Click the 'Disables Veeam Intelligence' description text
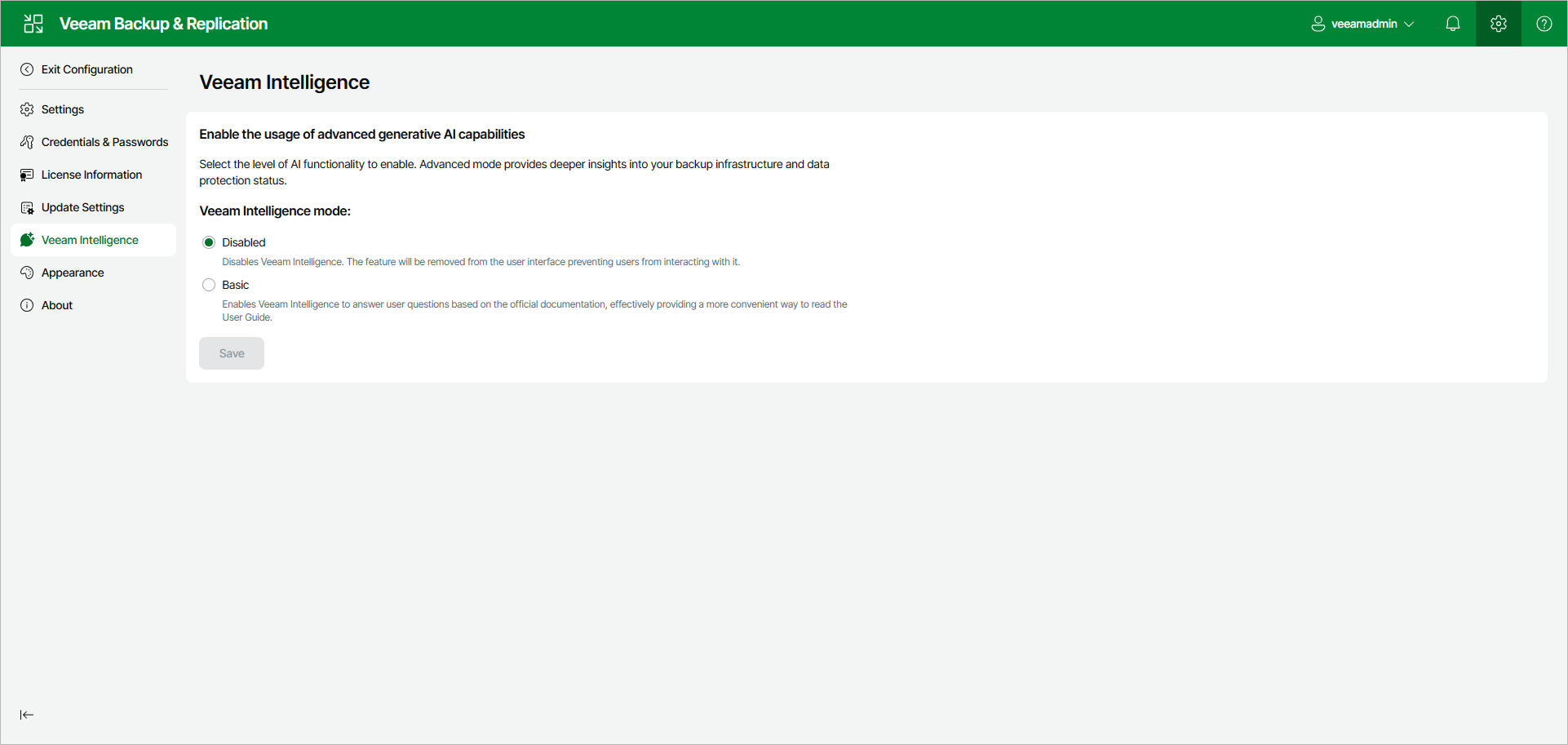Screen dimensions: 1568x745 481,262
